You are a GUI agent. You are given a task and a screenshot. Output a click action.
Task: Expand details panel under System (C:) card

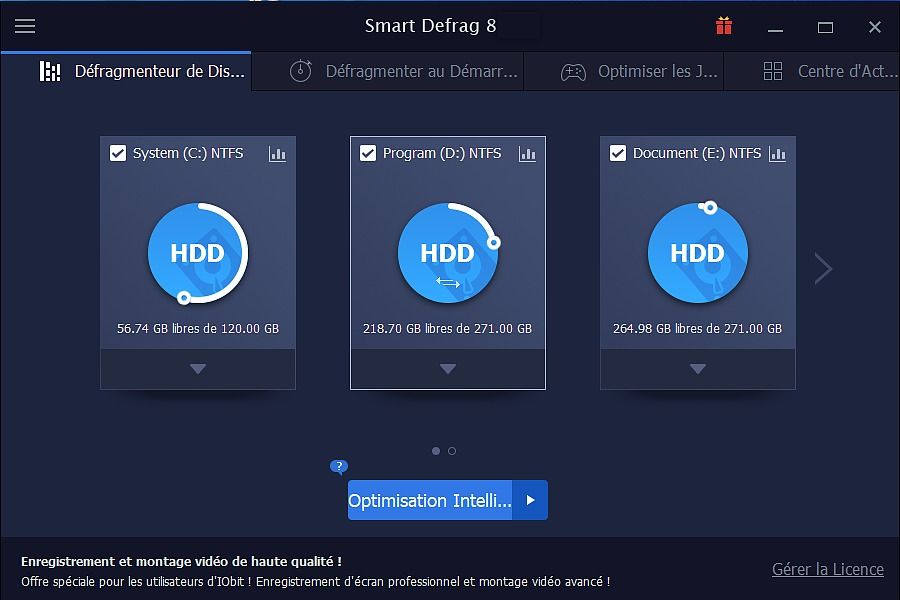197,370
